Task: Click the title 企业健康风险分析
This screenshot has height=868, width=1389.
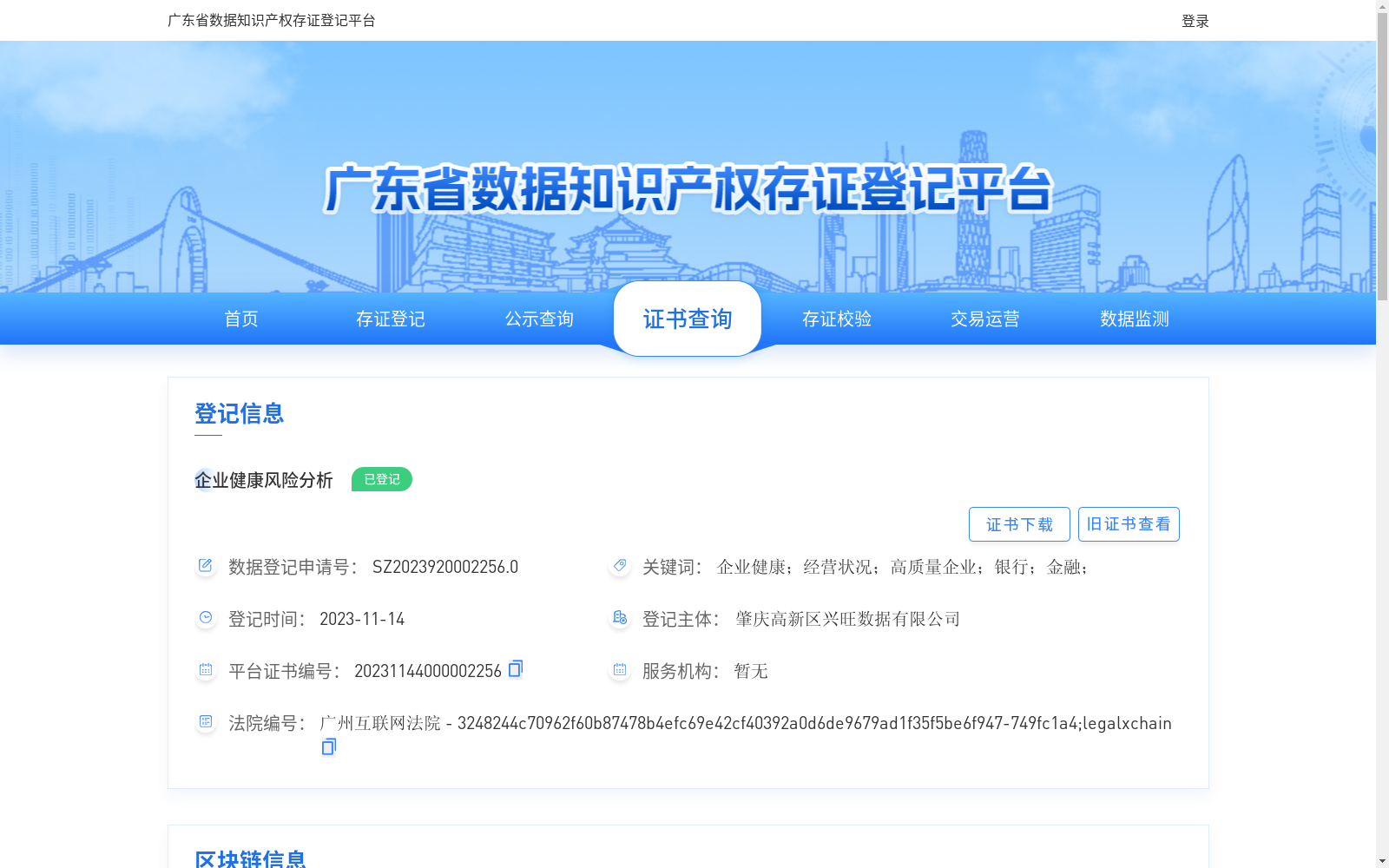Action: point(264,480)
